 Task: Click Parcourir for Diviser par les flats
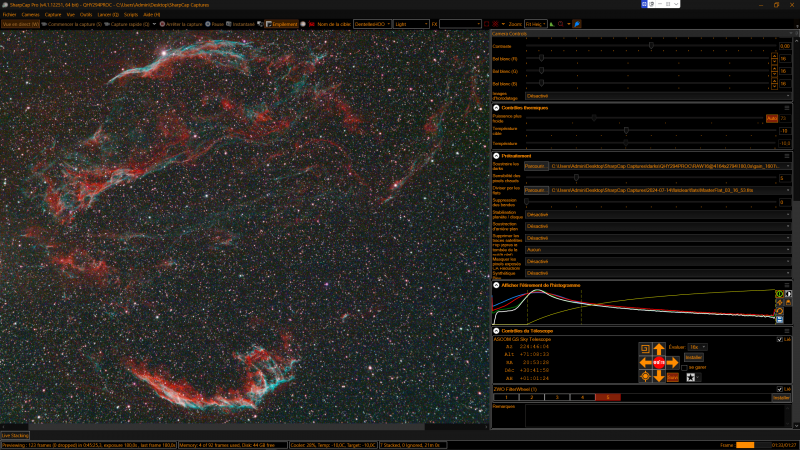(536, 190)
